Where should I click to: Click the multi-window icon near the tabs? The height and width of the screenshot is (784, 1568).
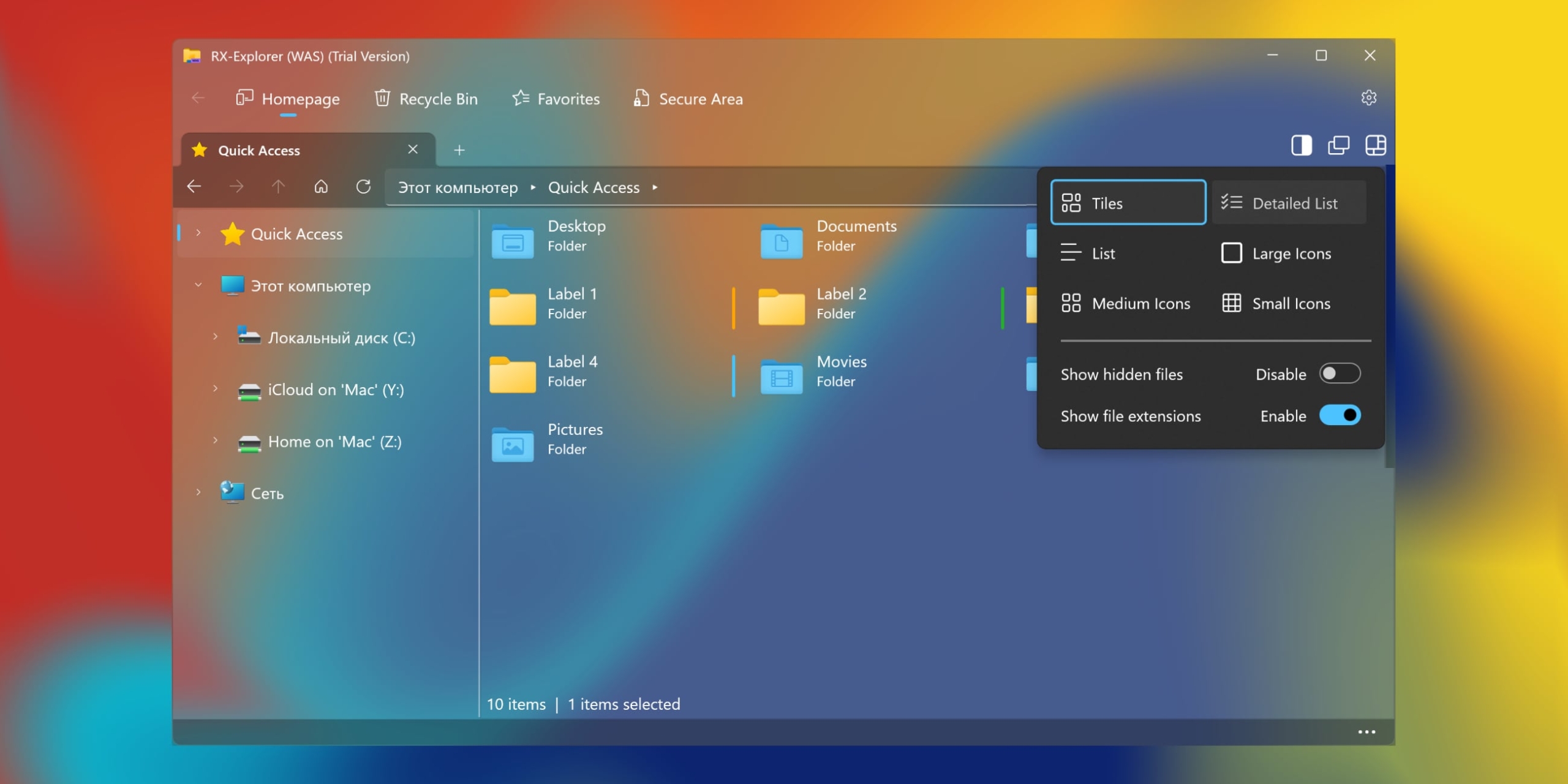[1338, 146]
